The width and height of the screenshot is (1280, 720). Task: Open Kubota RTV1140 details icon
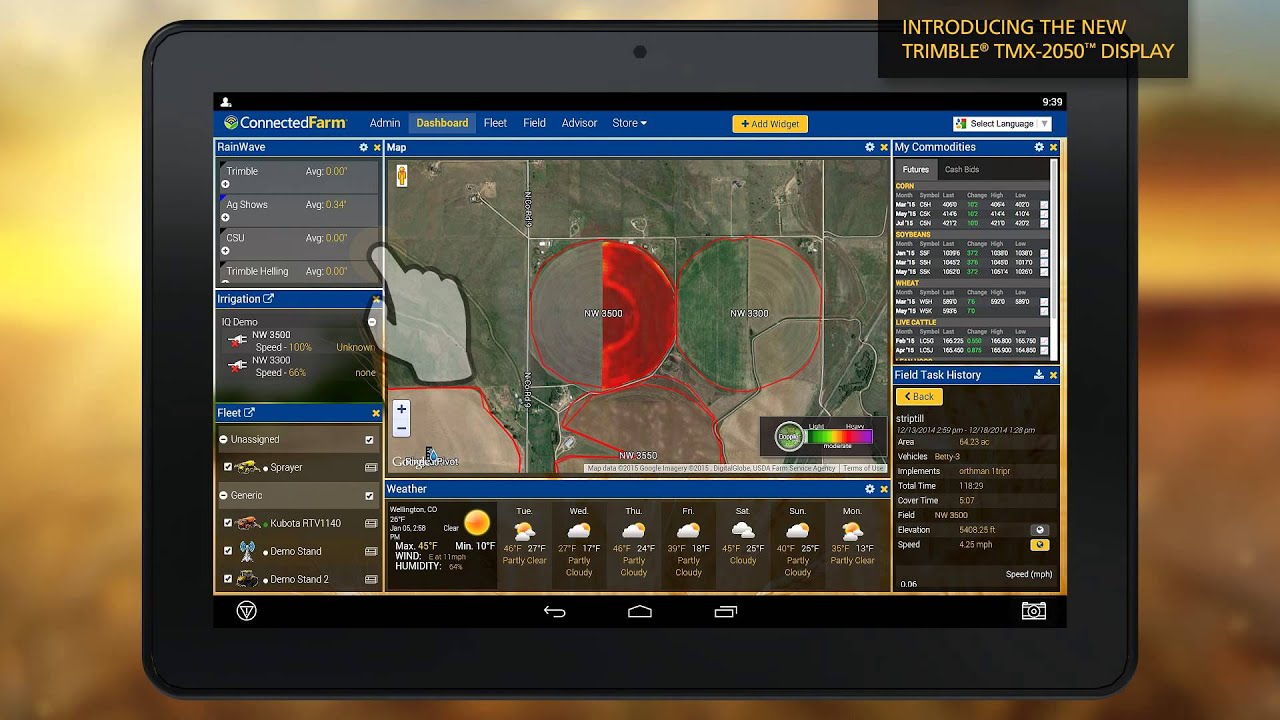click(371, 523)
